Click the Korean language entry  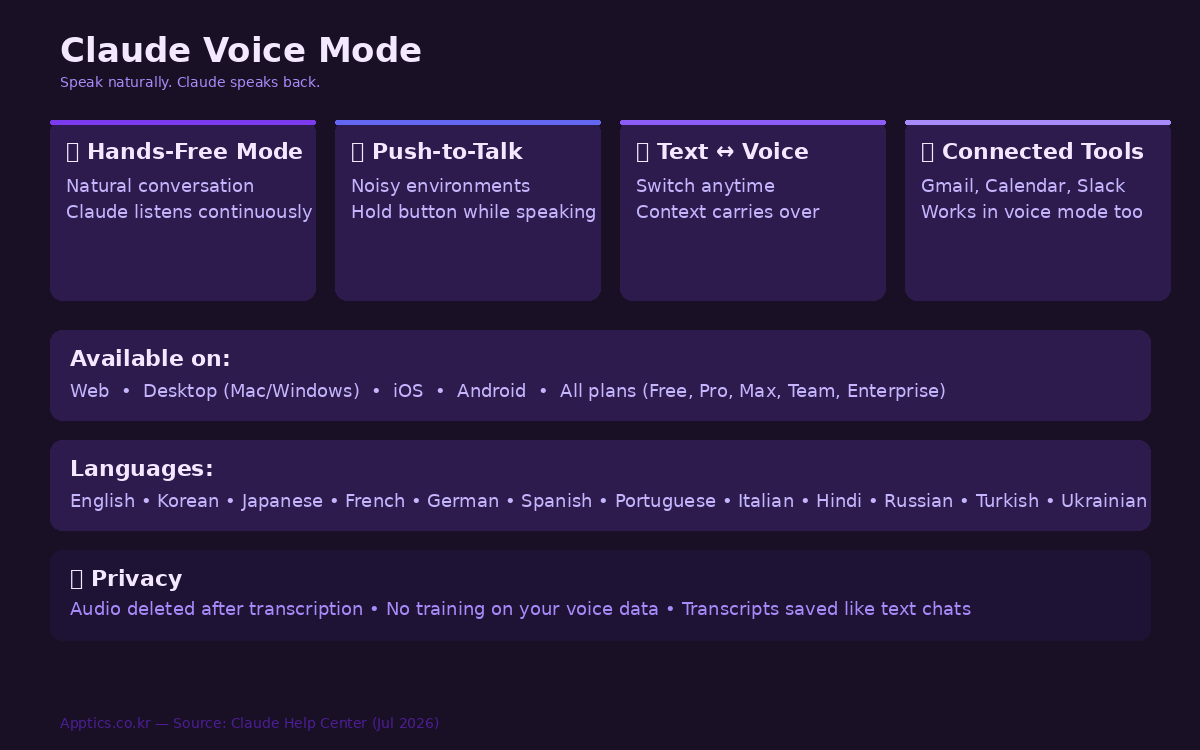point(188,501)
